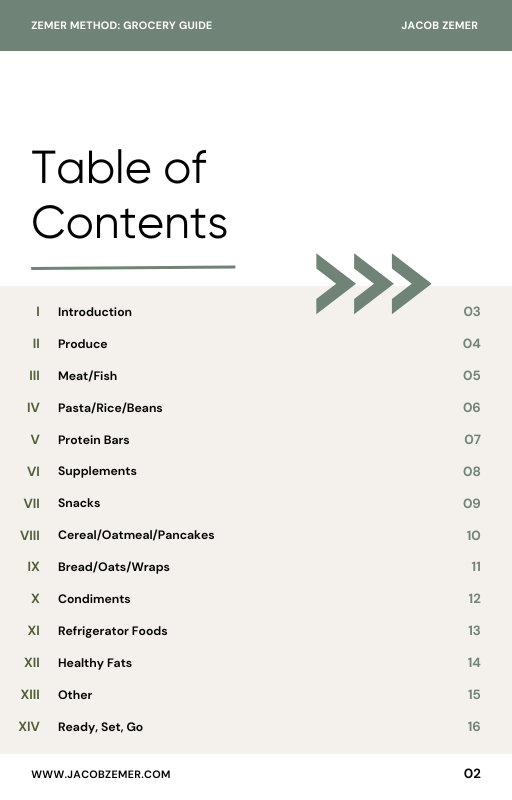Image resolution: width=512 pixels, height=800 pixels.
Task: Select Refrigerator Foods entry
Action: 113,631
